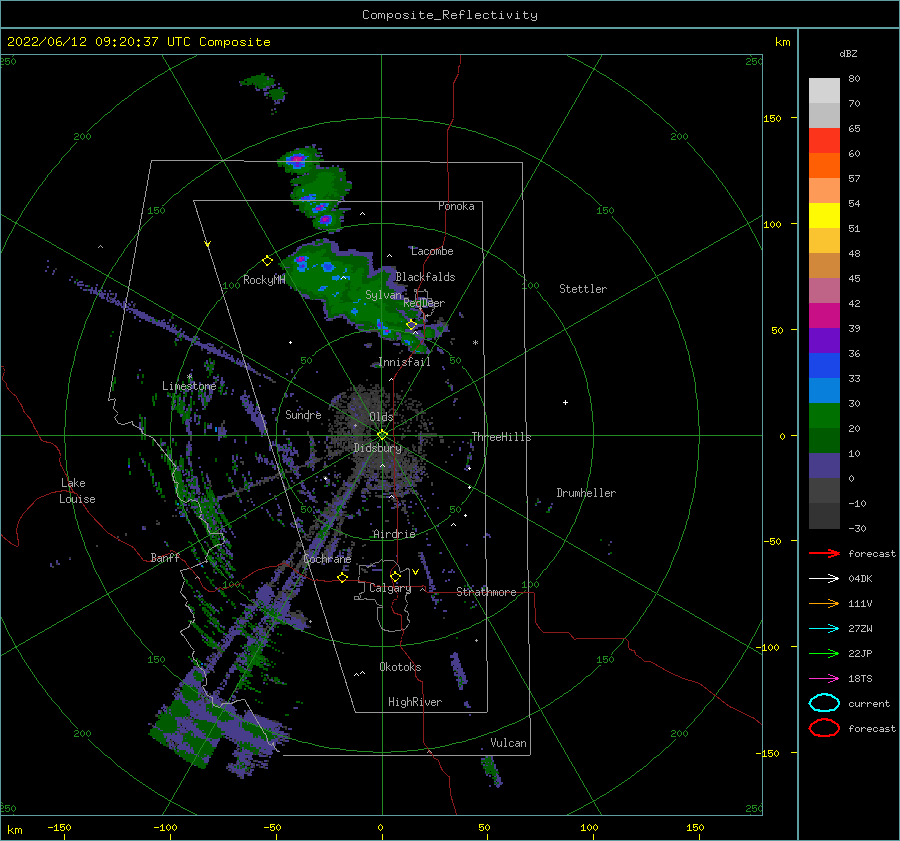
Task: Click the red forecast arrow in legend
Action: [824, 553]
